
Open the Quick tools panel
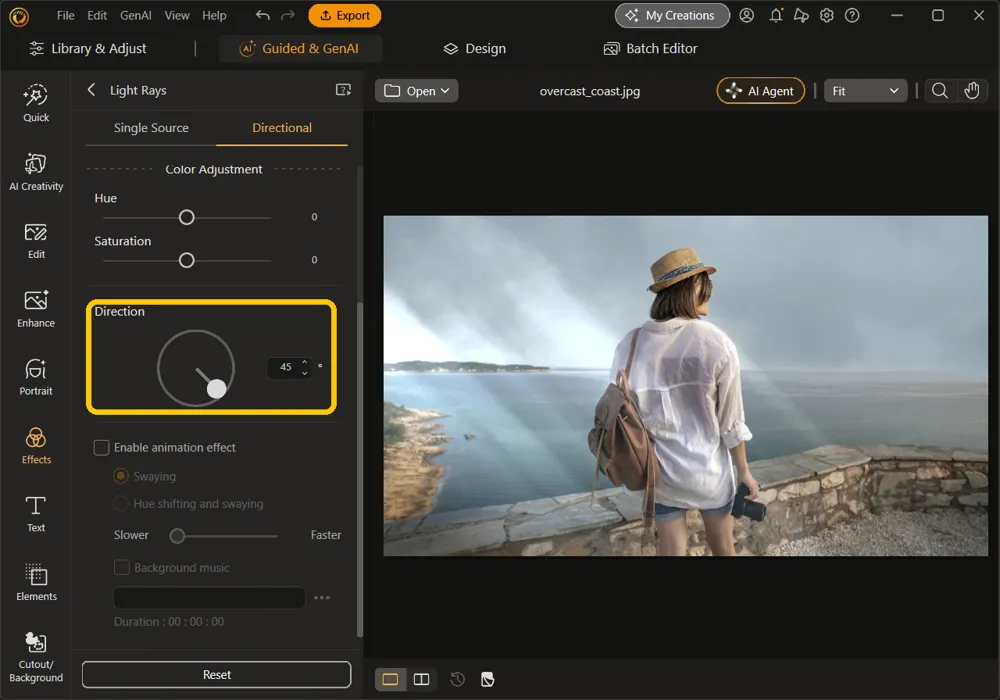36,103
